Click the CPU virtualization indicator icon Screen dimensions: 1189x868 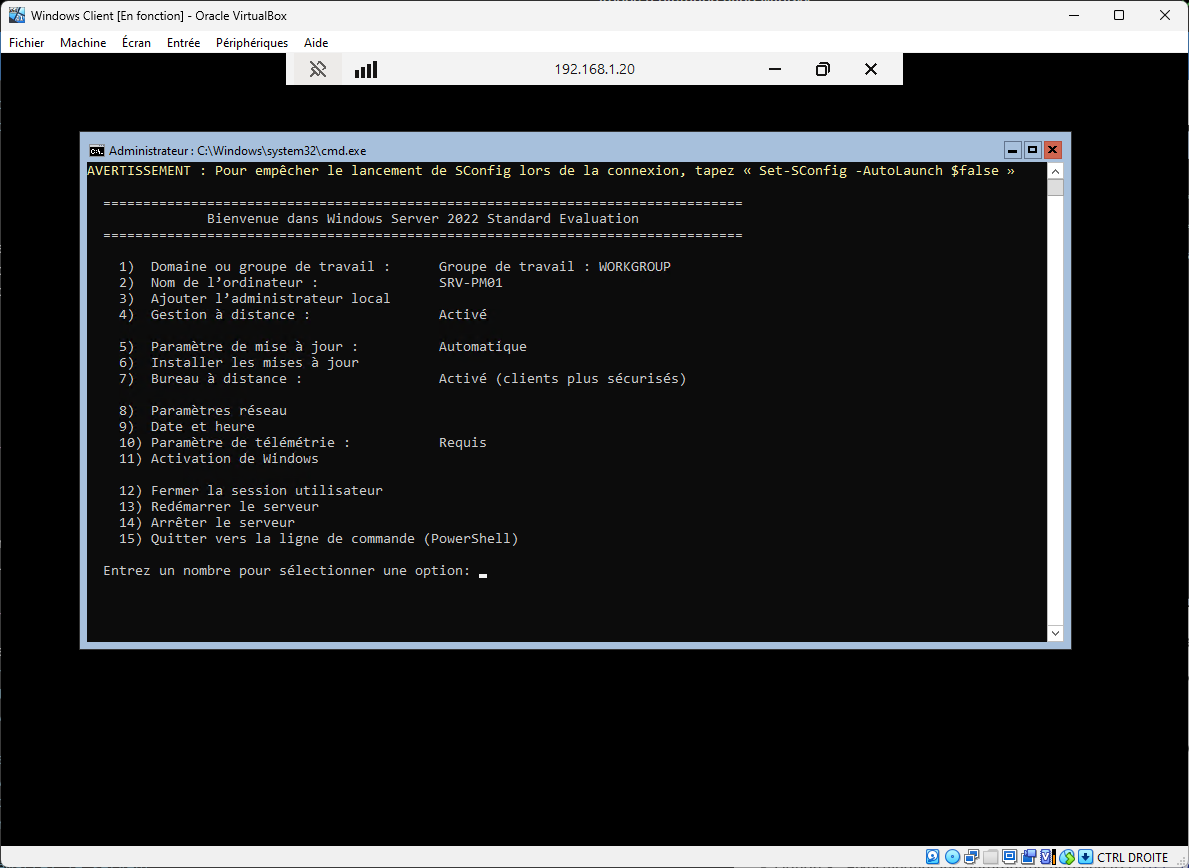click(x=1047, y=857)
